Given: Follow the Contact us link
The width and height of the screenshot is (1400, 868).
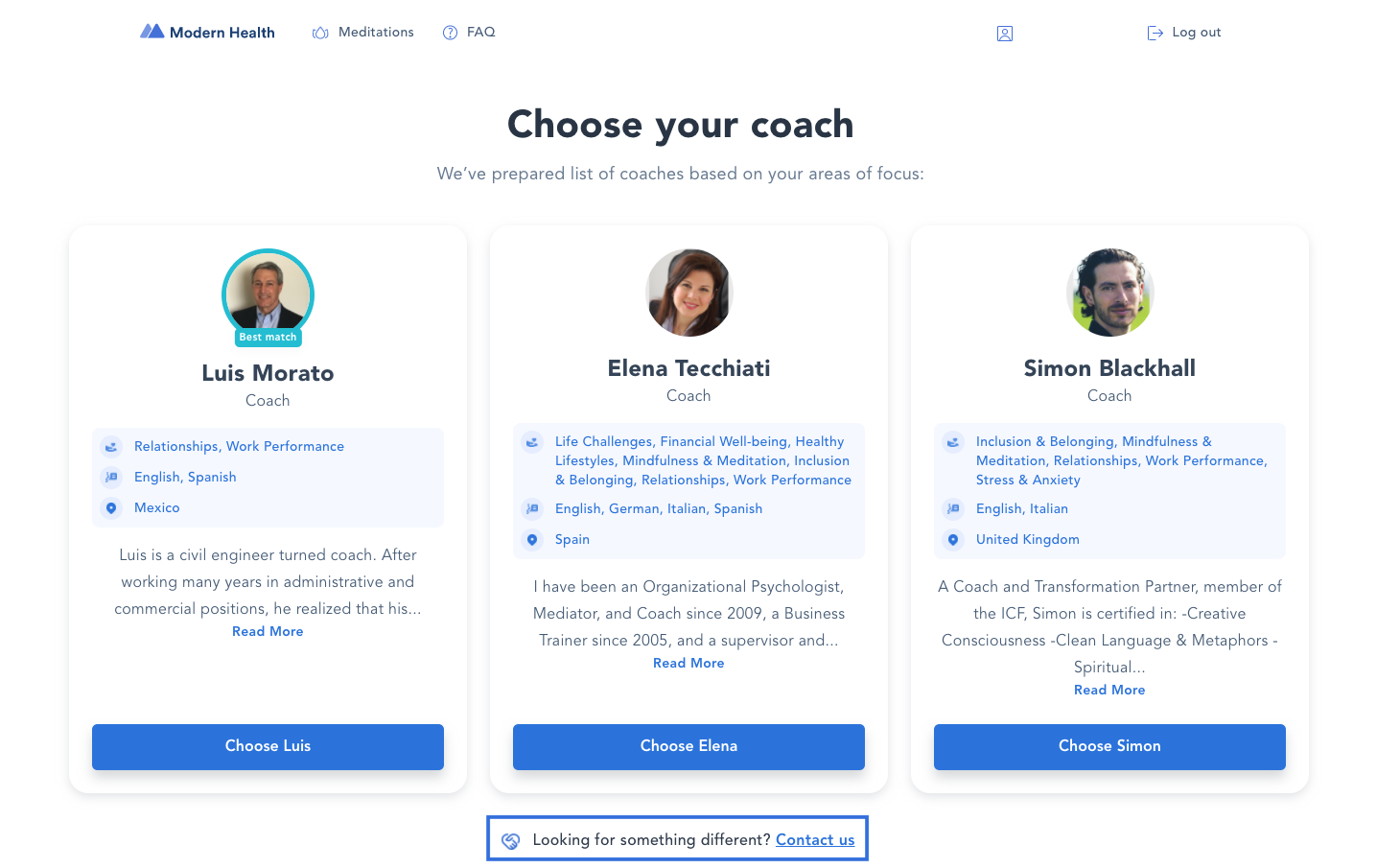Looking at the screenshot, I should click(815, 840).
